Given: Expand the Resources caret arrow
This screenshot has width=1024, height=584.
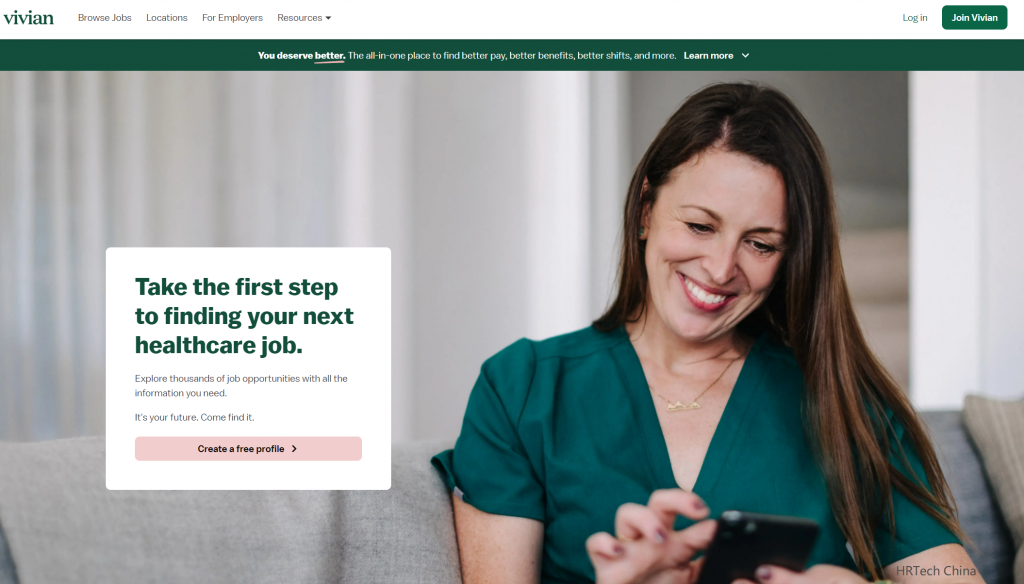Looking at the screenshot, I should click(328, 18).
